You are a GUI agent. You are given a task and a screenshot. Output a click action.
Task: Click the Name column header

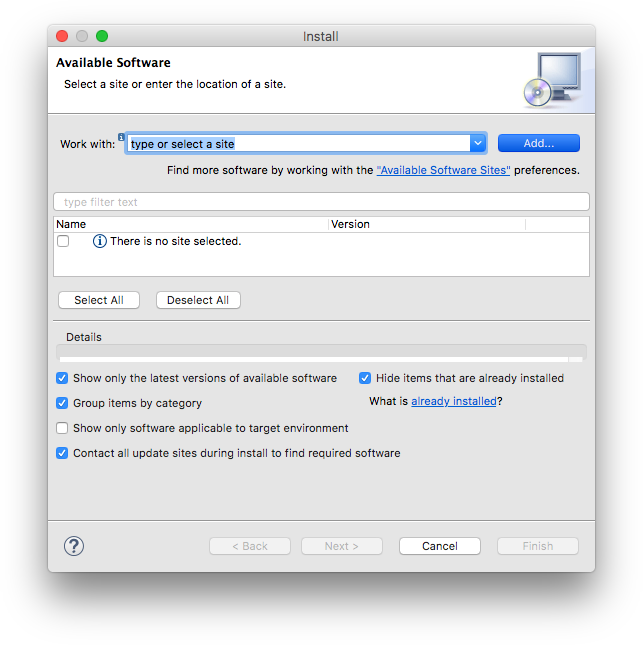coord(191,224)
